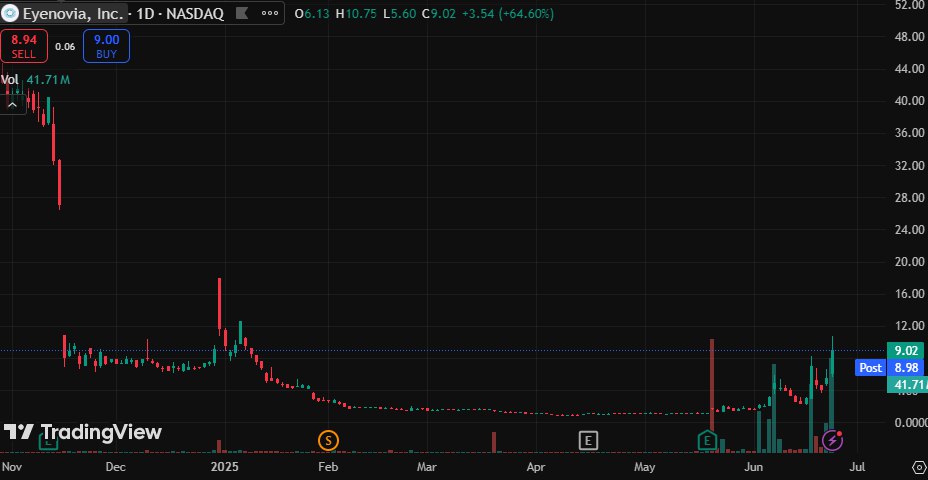Click the 2025 label on time axis
The height and width of the screenshot is (480, 928).
pos(224,466)
